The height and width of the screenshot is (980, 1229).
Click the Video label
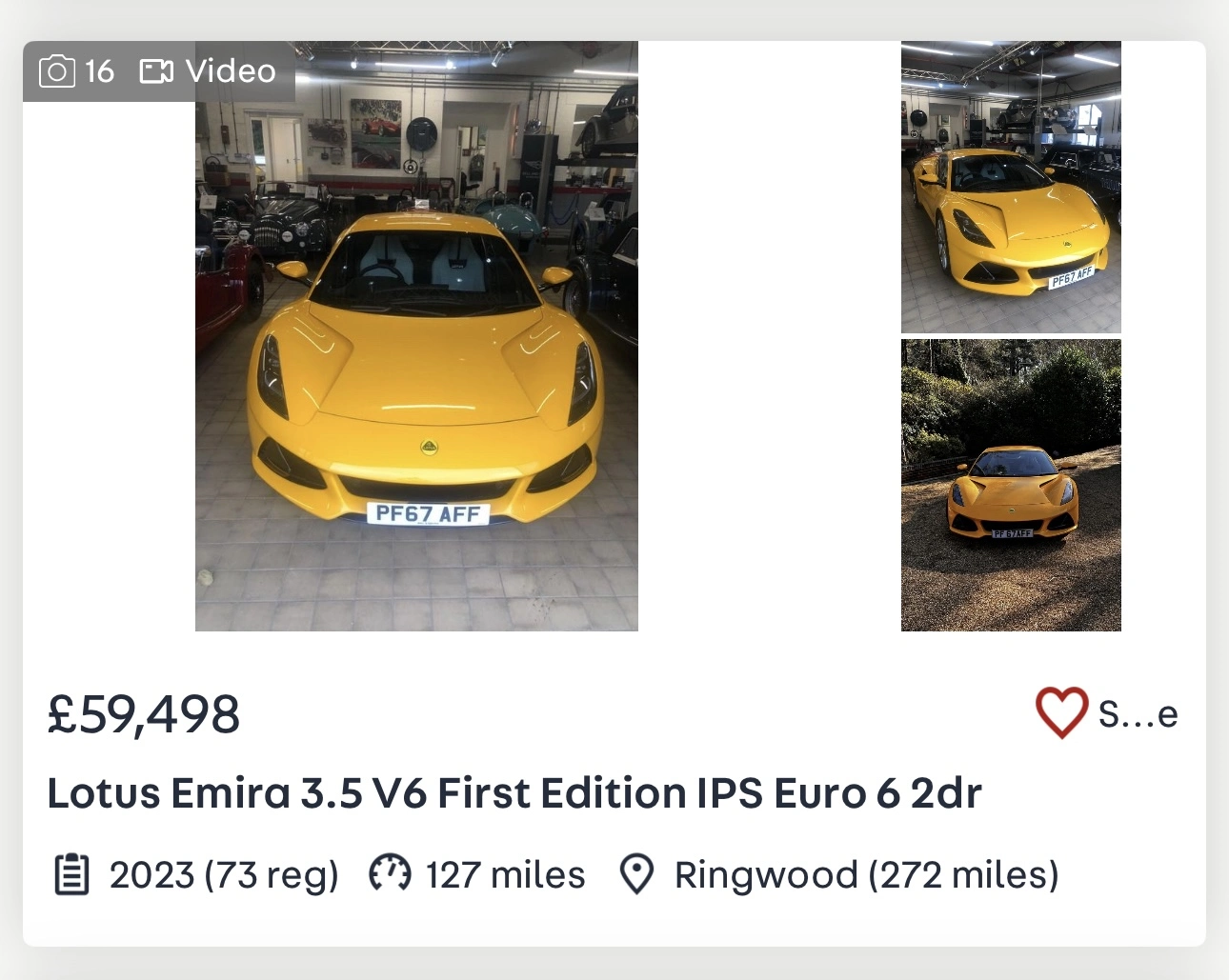pyautogui.click(x=231, y=71)
